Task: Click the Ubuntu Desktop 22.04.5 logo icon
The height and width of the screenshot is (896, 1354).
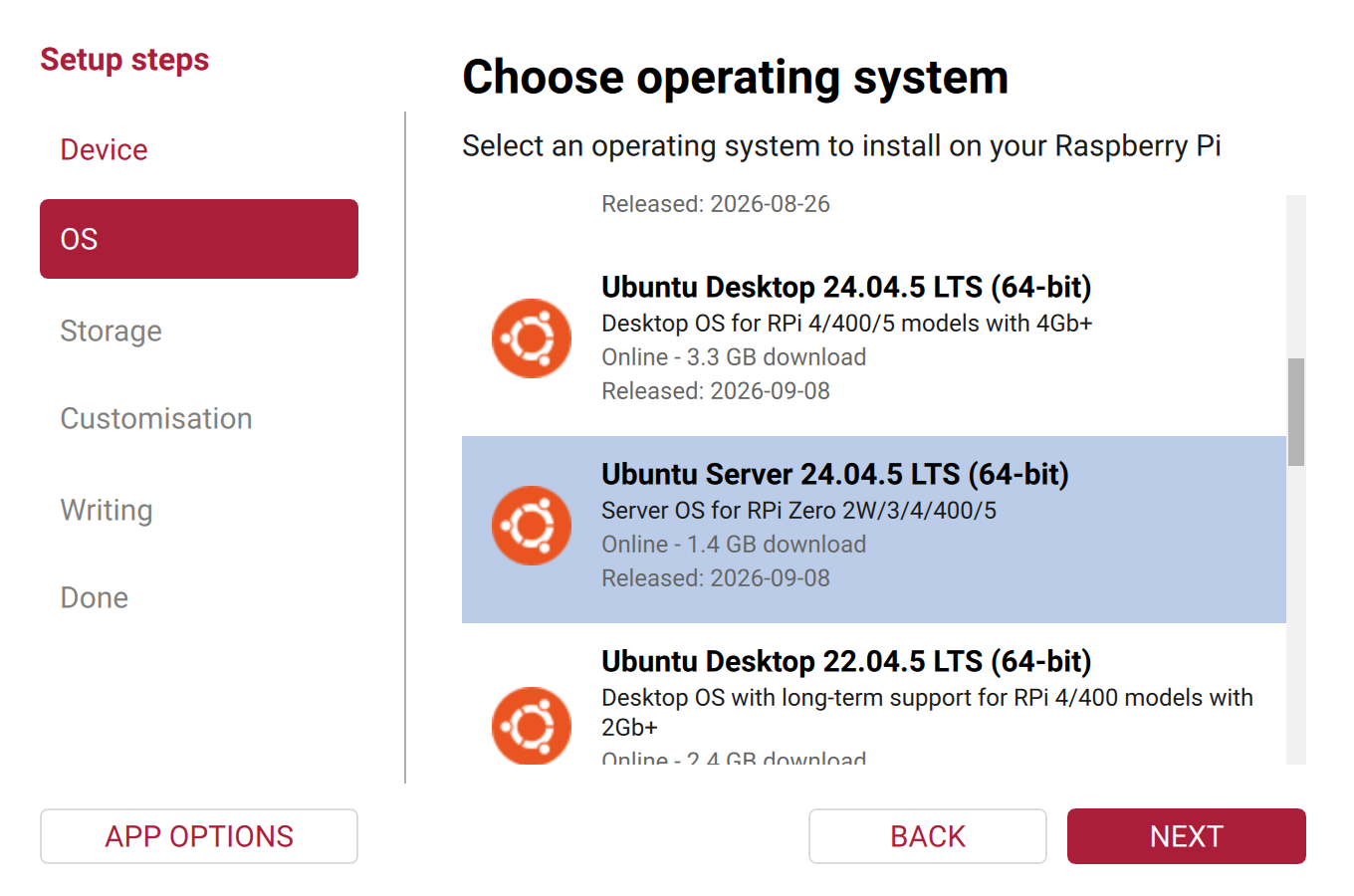Action: 532,726
